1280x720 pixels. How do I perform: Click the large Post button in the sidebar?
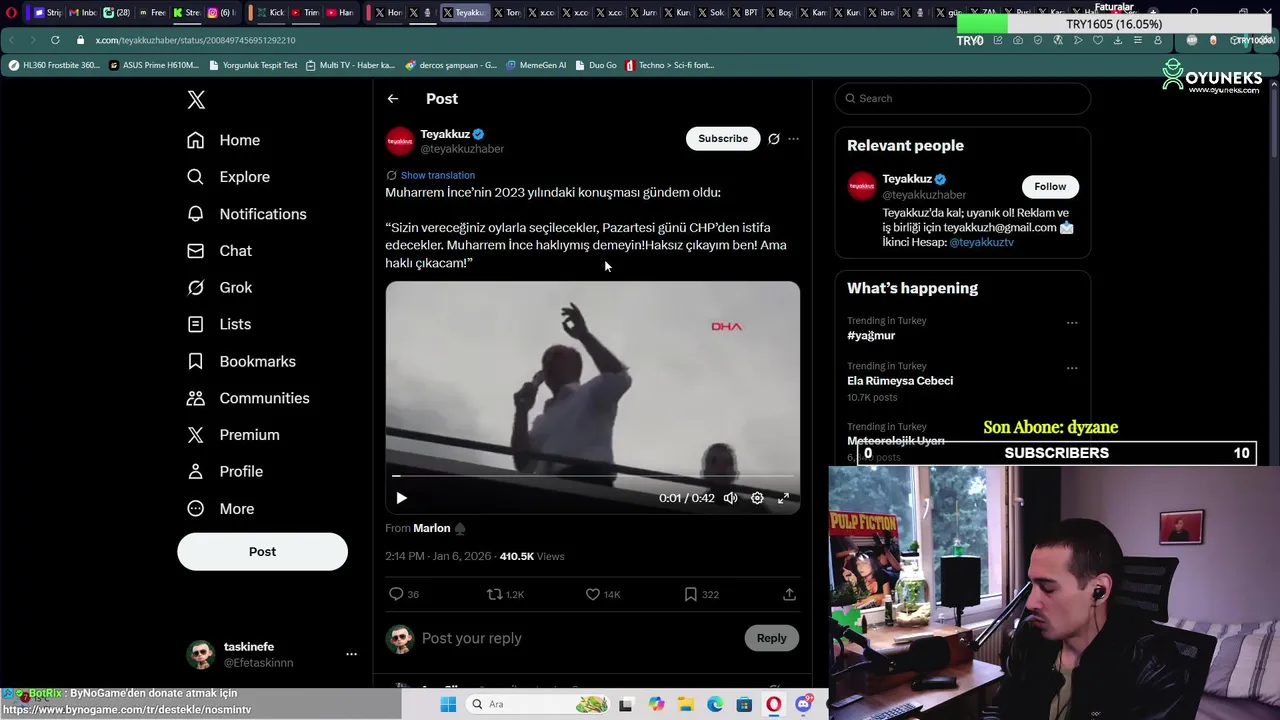click(262, 552)
